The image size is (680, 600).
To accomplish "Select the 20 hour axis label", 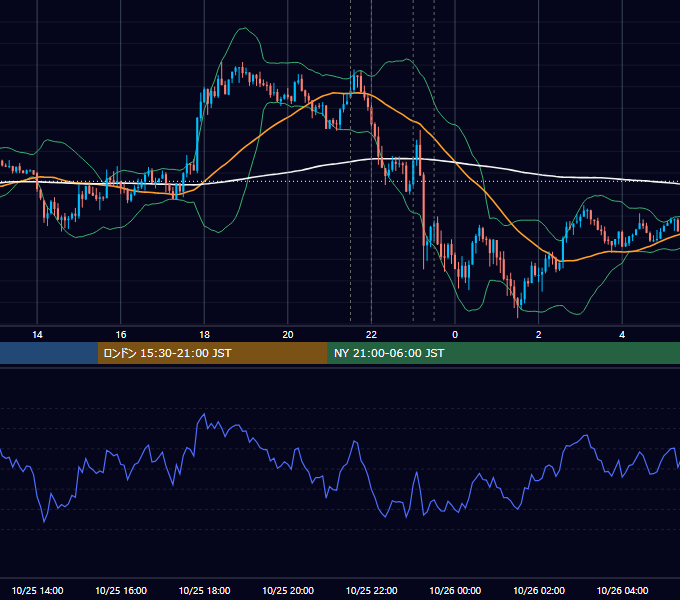I will coord(288,335).
